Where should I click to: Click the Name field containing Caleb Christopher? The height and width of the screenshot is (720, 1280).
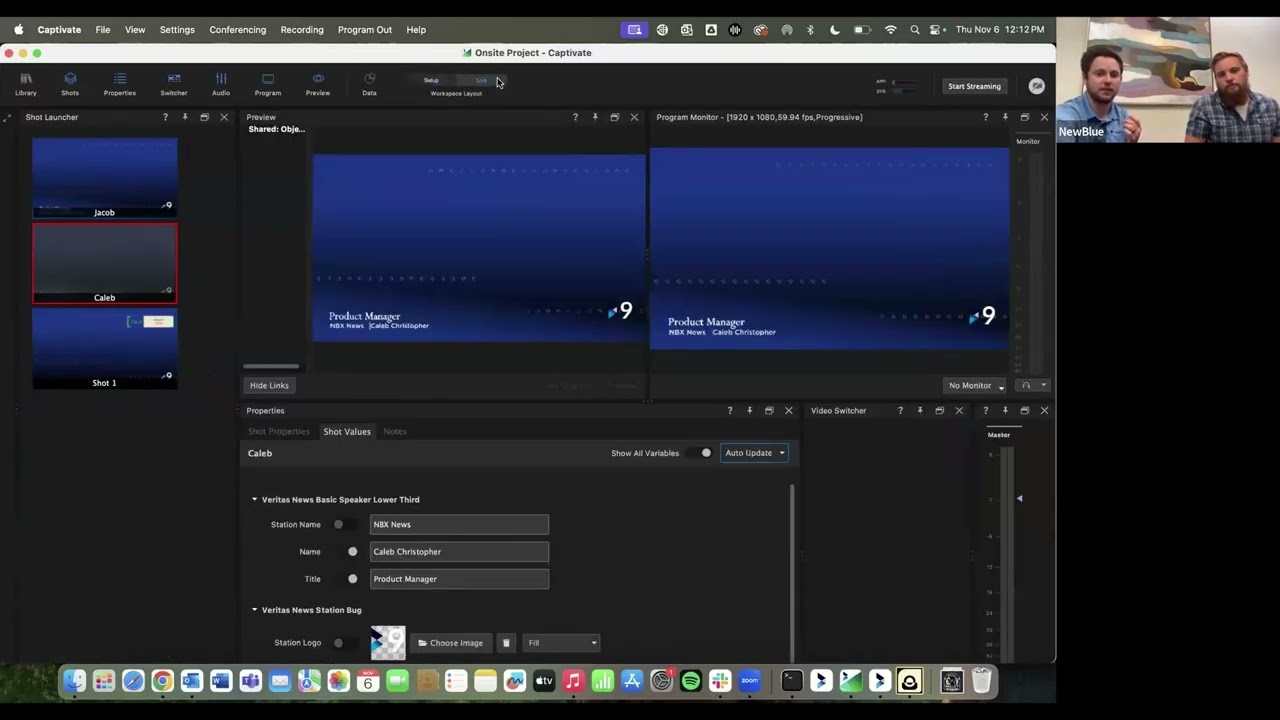click(x=459, y=551)
